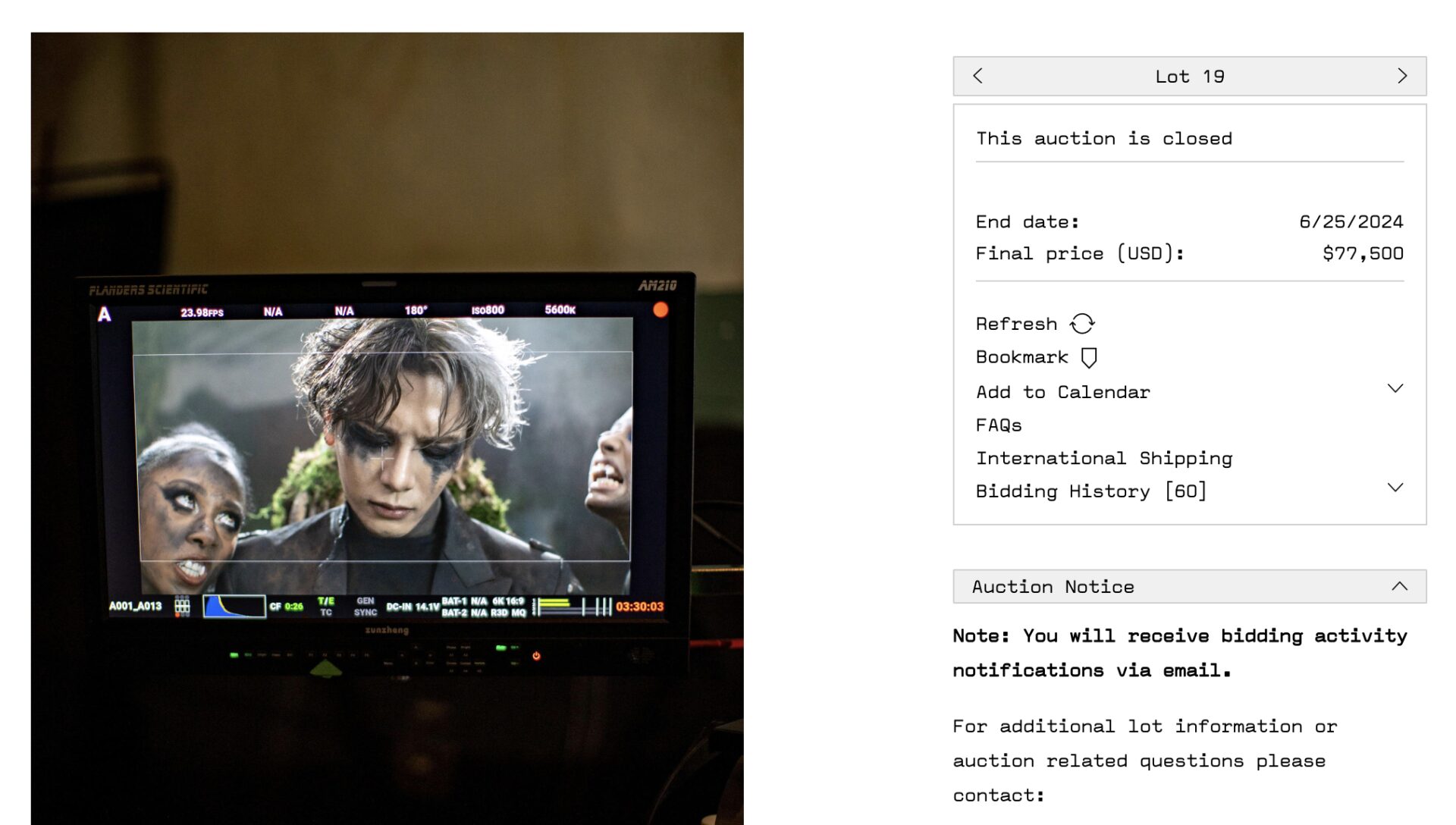Select the Auction Notice header
The width and height of the screenshot is (1456, 825).
[1053, 586]
